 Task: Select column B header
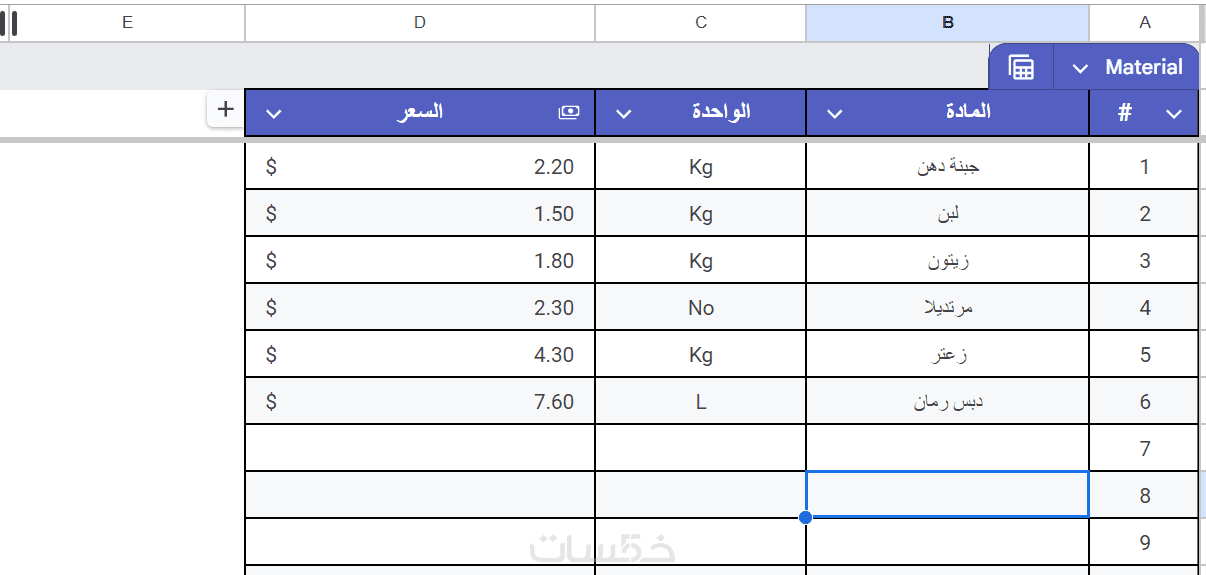pyautogui.click(x=947, y=22)
